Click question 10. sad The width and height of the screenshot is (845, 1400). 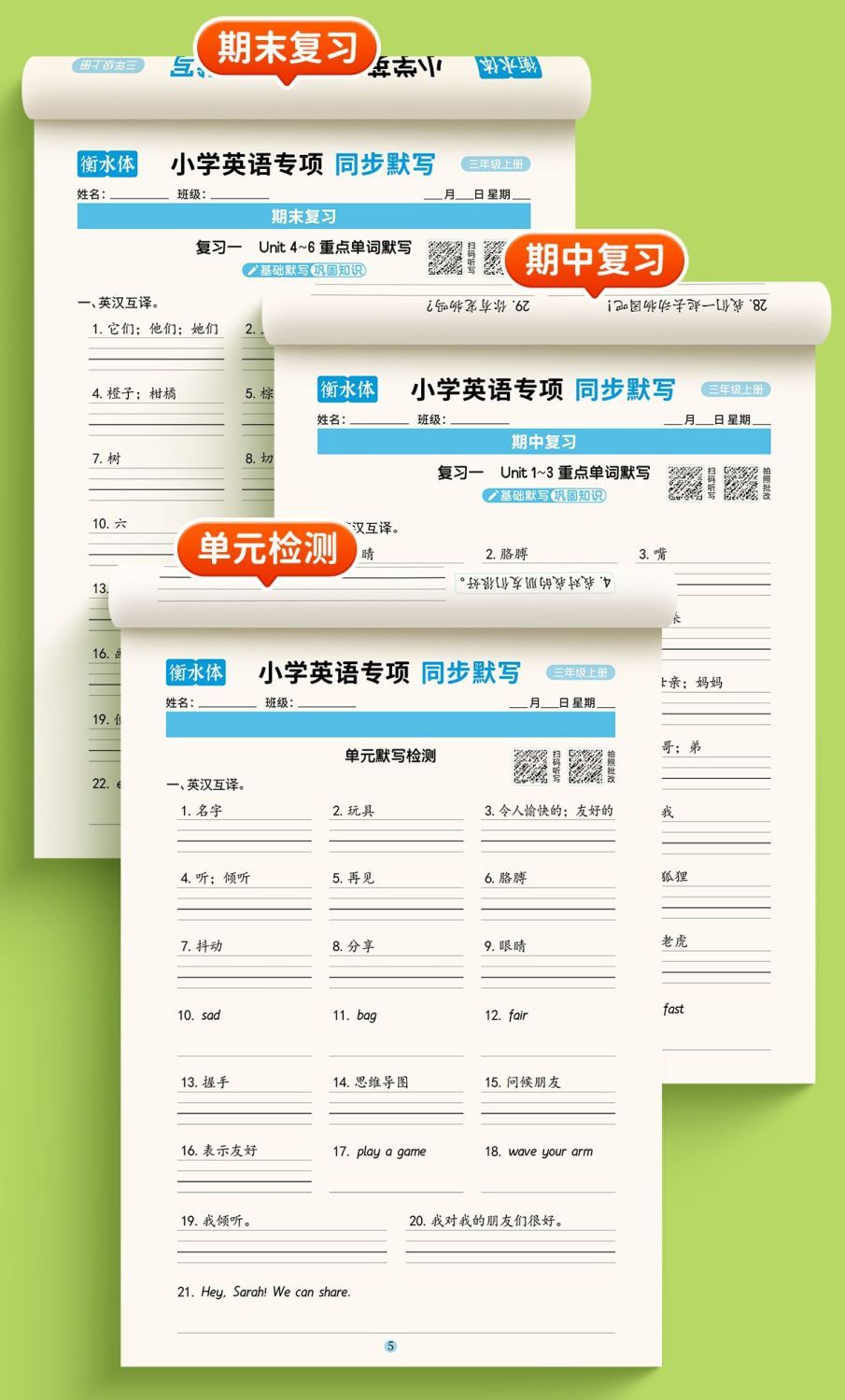pyautogui.click(x=199, y=1015)
